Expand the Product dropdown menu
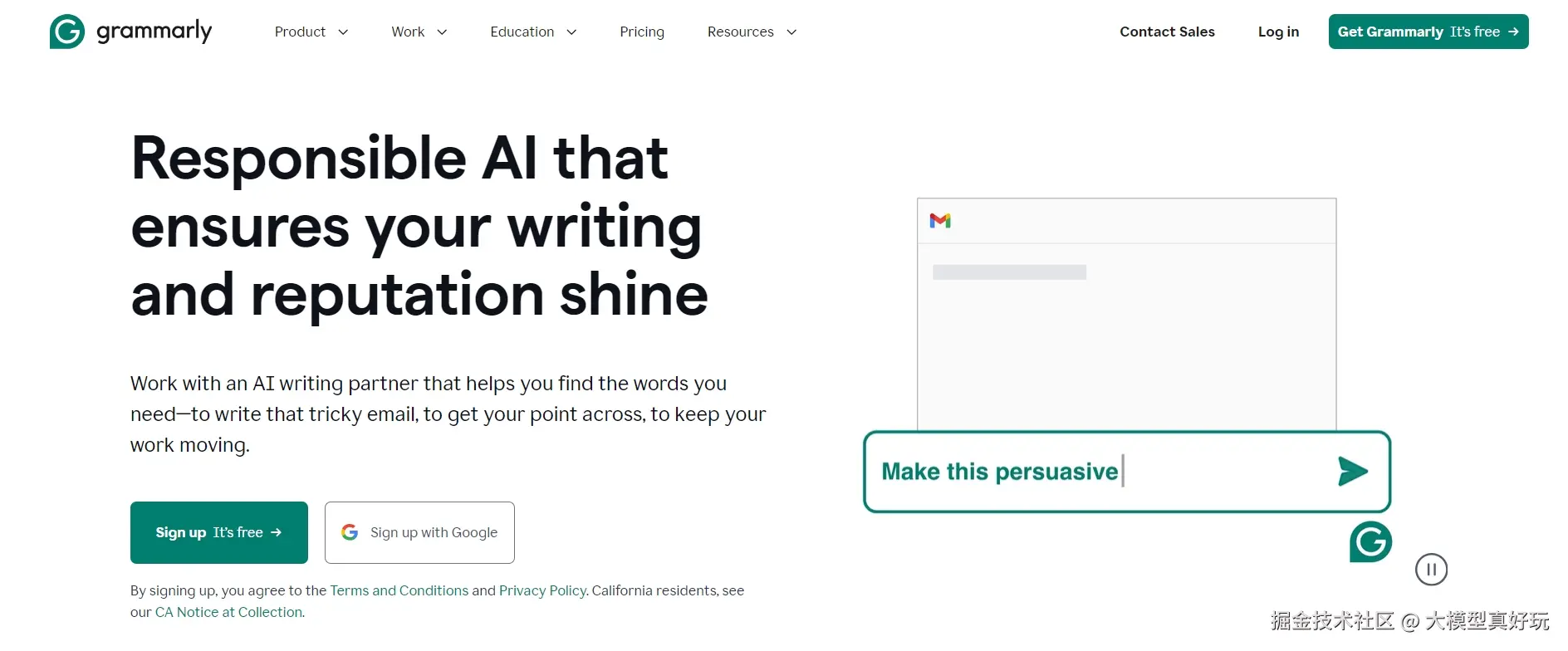The width and height of the screenshot is (1568, 651). tap(311, 32)
